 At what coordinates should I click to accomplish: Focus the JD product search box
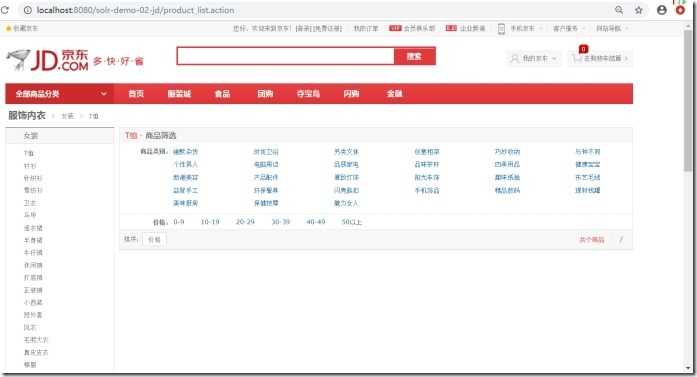click(x=285, y=56)
